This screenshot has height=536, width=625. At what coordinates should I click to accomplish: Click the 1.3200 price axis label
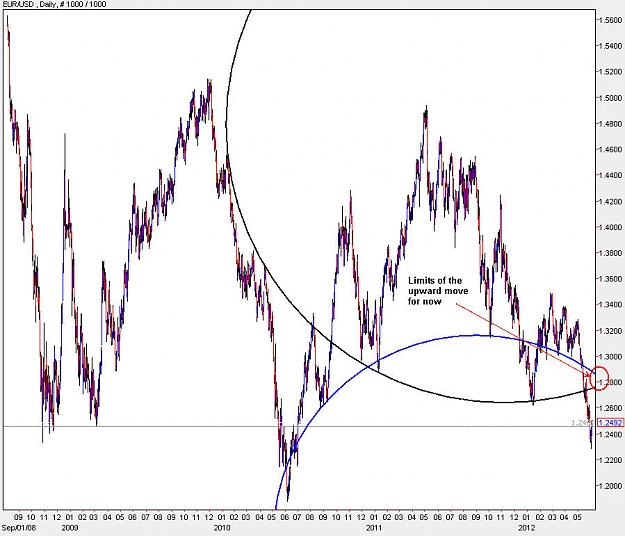tap(611, 331)
